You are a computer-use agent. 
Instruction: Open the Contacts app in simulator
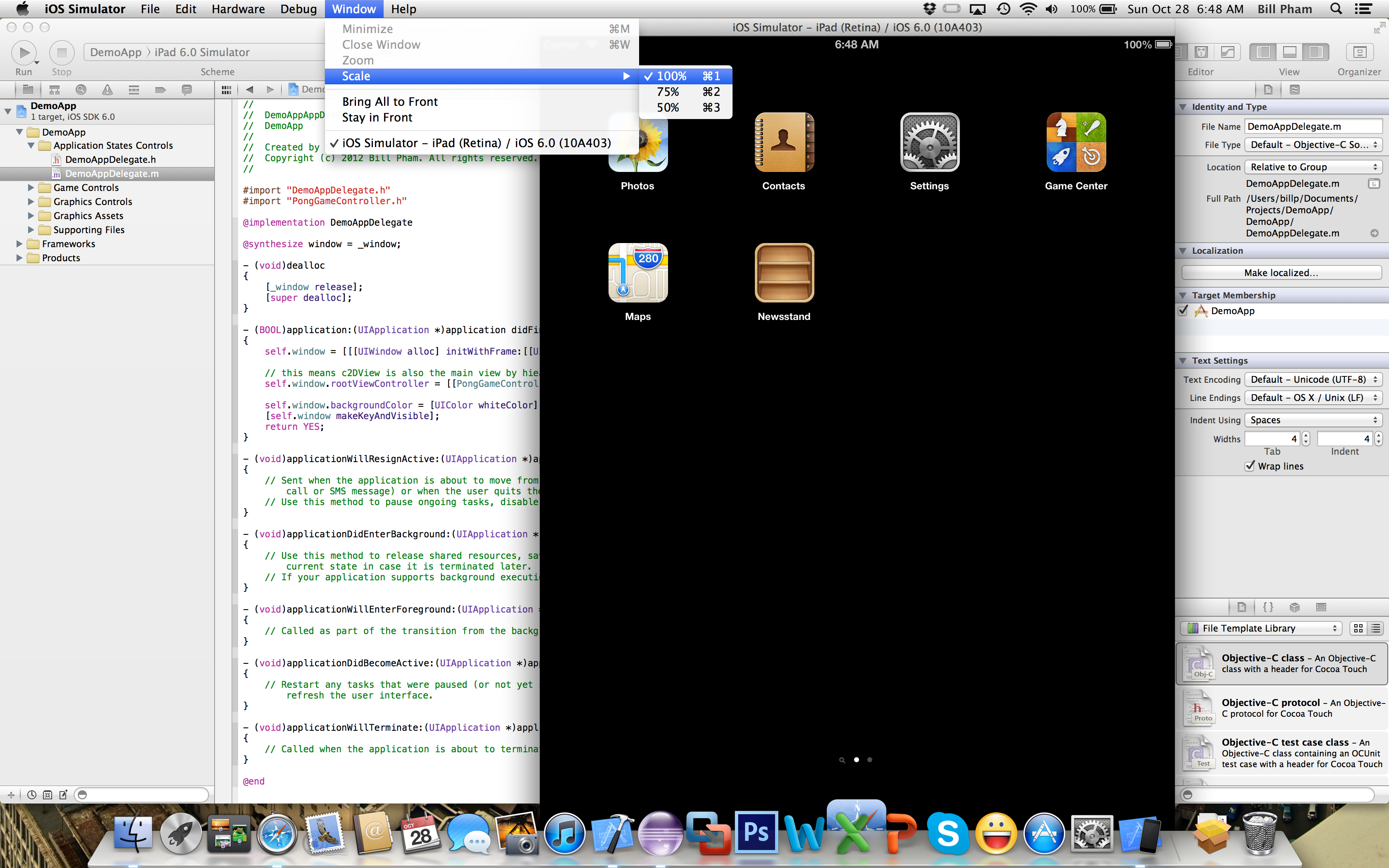(783, 142)
